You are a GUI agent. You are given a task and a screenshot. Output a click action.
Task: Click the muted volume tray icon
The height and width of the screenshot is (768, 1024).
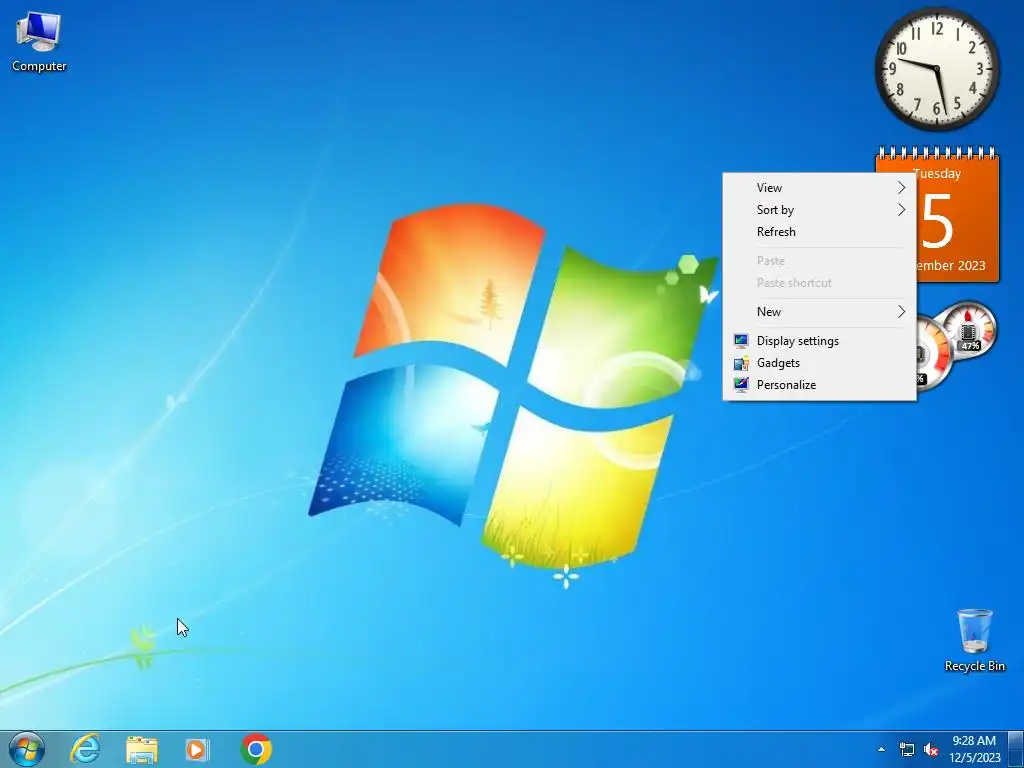point(931,750)
